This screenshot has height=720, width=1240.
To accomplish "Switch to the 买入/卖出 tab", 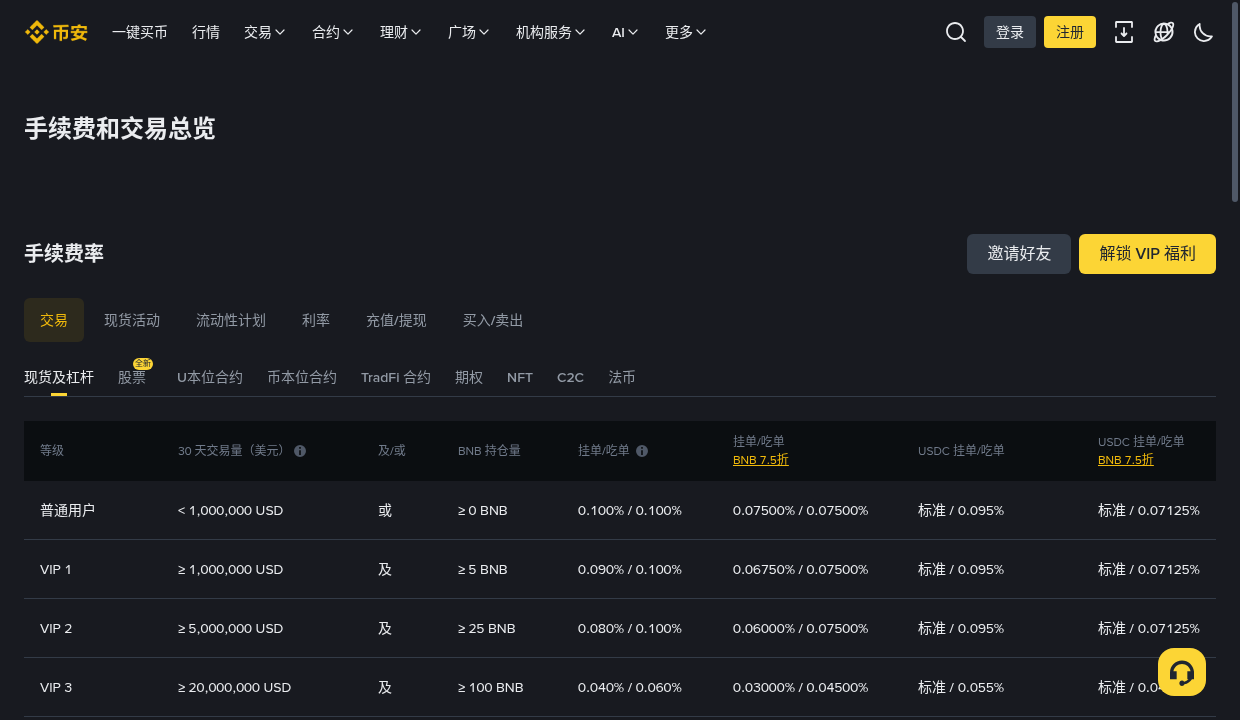I will 493,320.
